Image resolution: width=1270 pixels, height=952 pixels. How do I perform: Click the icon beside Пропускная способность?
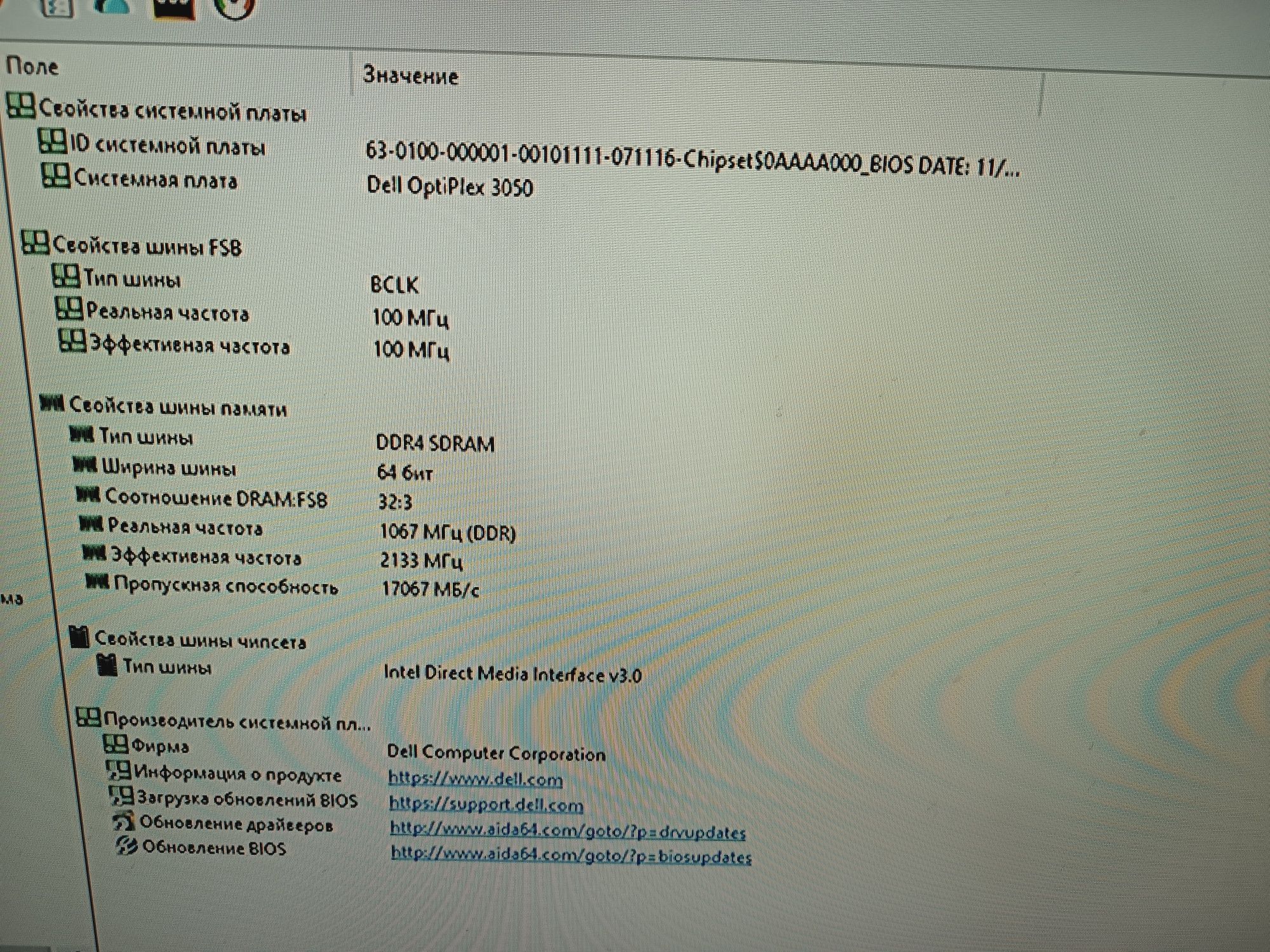(98, 581)
